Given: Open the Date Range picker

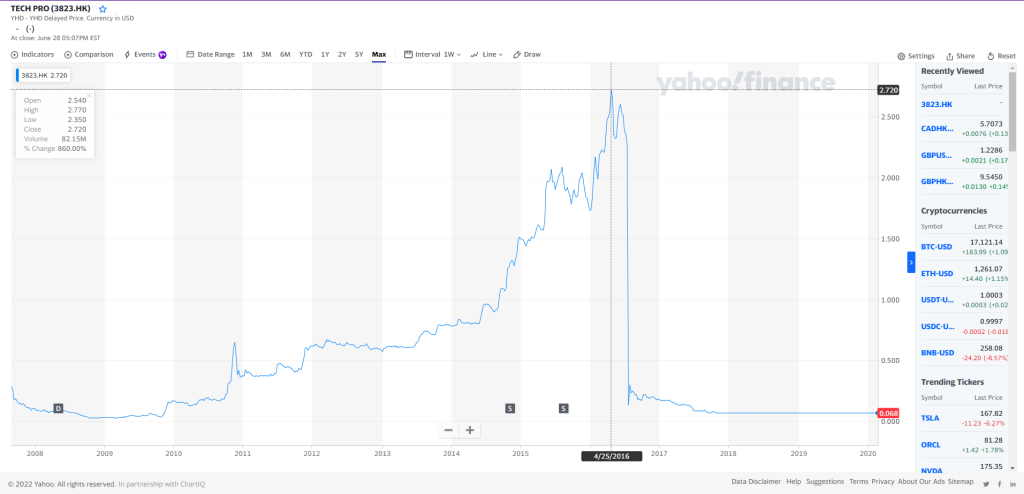Looking at the screenshot, I should tap(210, 54).
